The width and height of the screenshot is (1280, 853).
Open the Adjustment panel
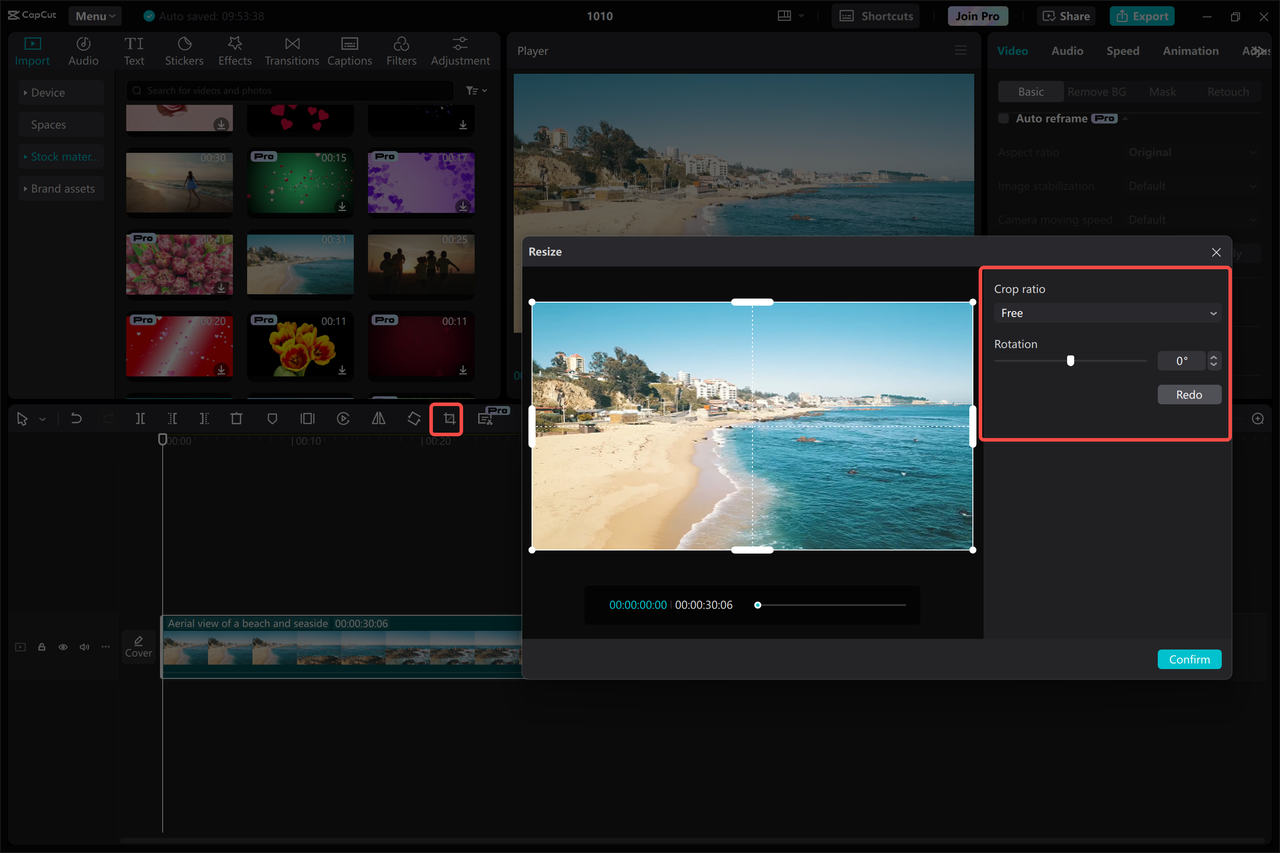click(x=460, y=50)
